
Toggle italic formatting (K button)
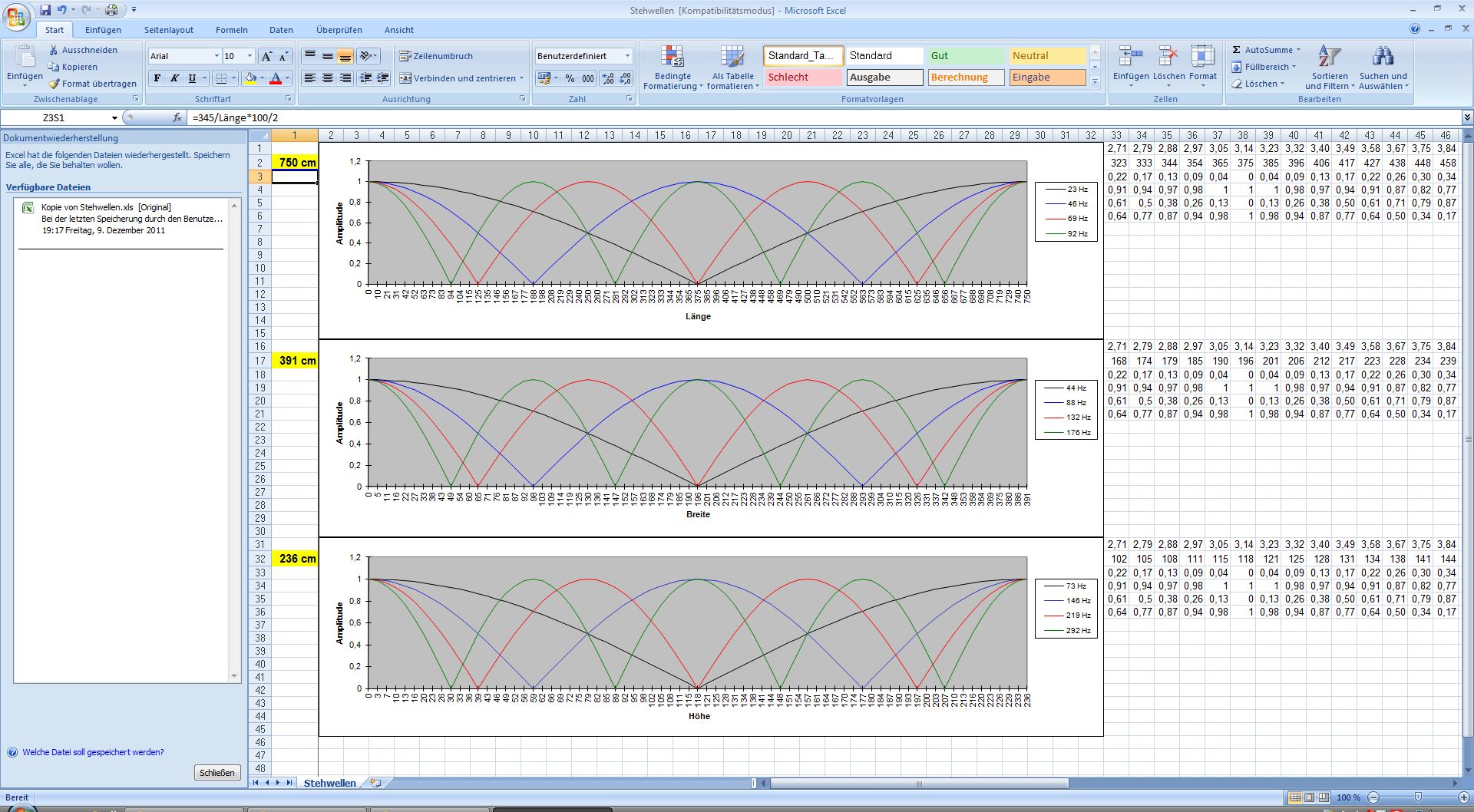click(174, 78)
